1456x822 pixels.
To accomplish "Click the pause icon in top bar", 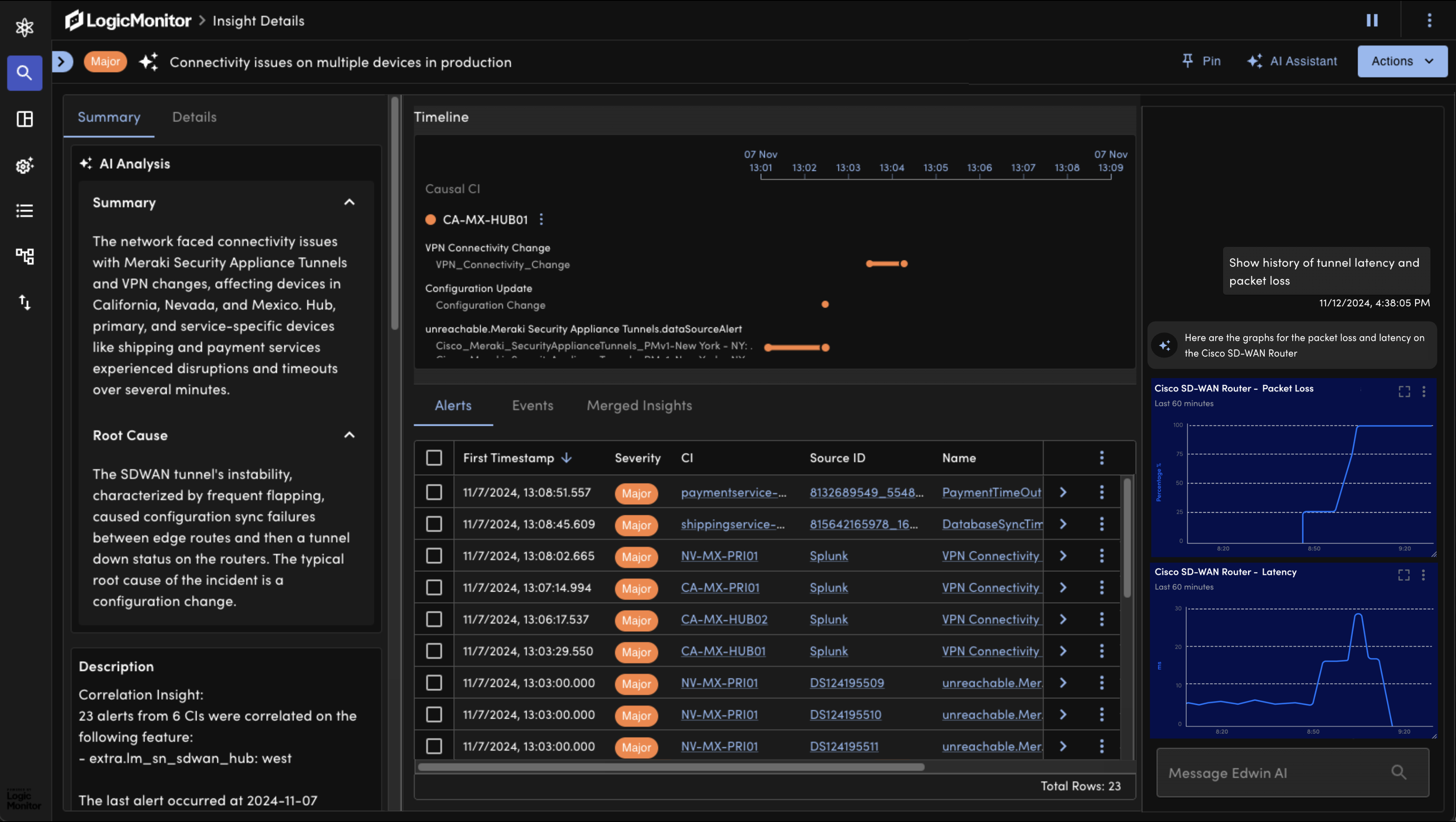I will point(1372,20).
